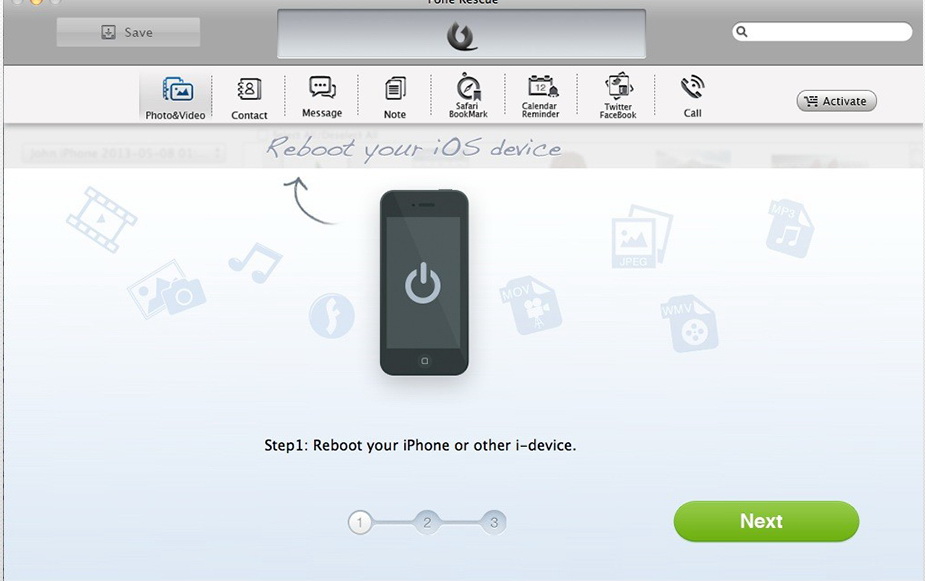Select the Calendar Reminder icon

(540, 97)
